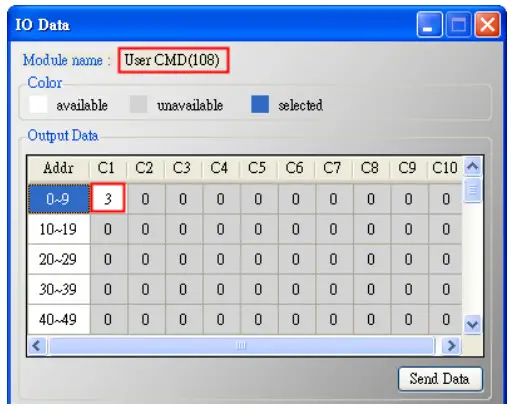
Task: Select the C1 cell containing value 3
Action: (108, 198)
